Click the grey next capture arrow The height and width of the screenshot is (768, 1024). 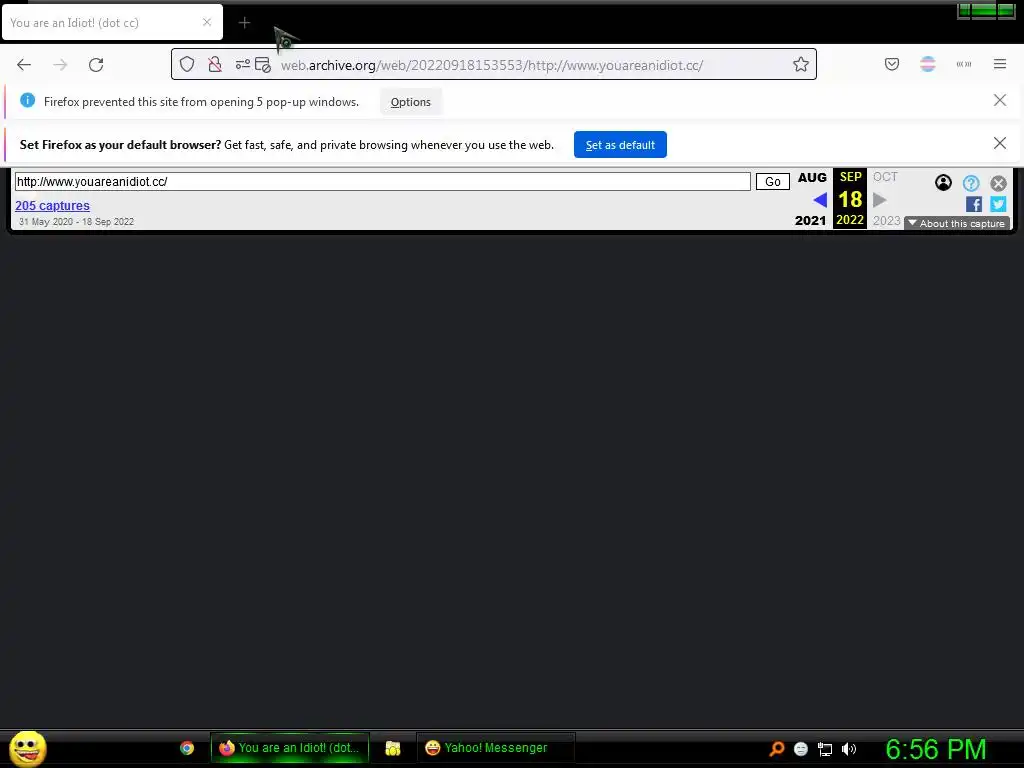coord(880,200)
